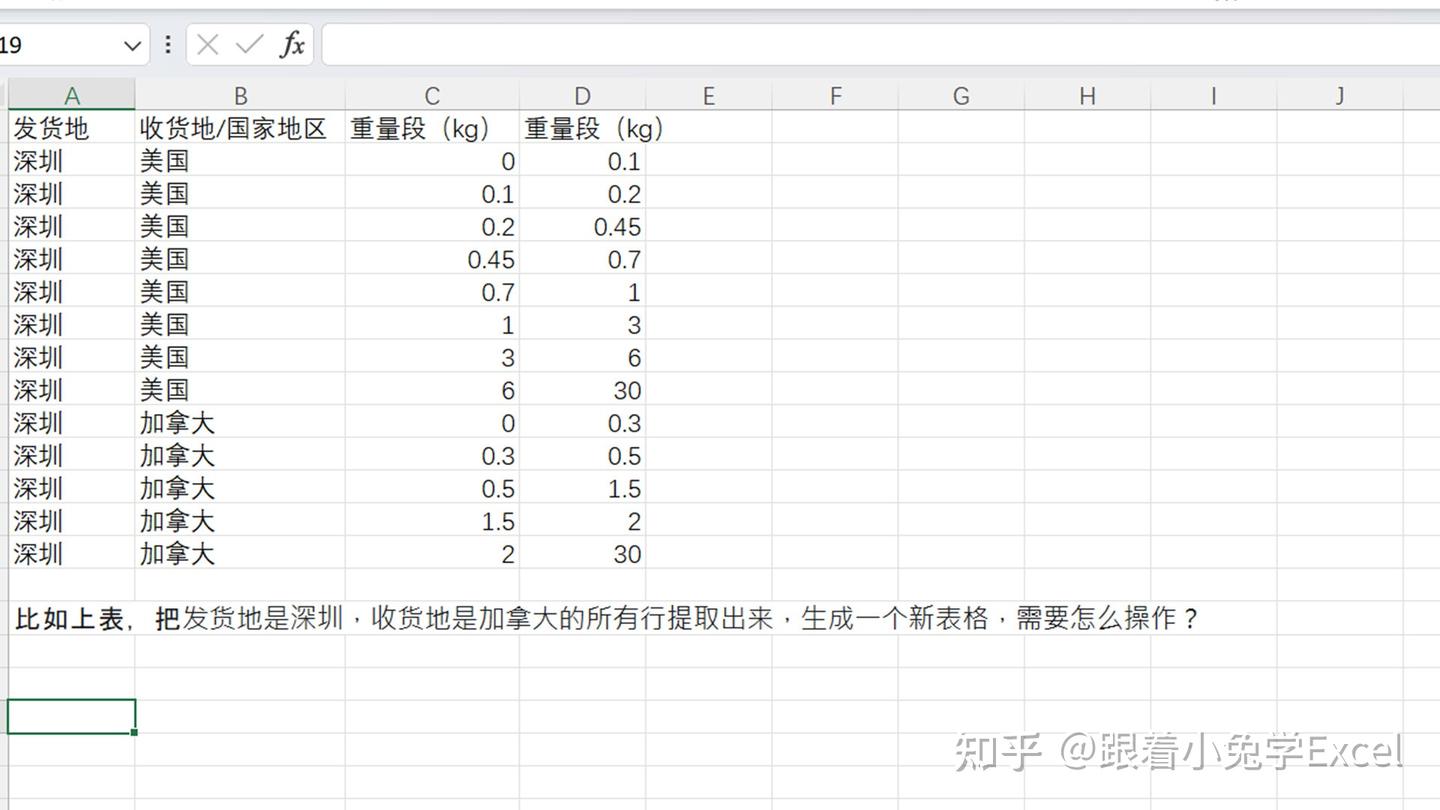The image size is (1440, 810).
Task: Select 加拿大 in the row with weights 0 and 0.3
Action: (240, 423)
